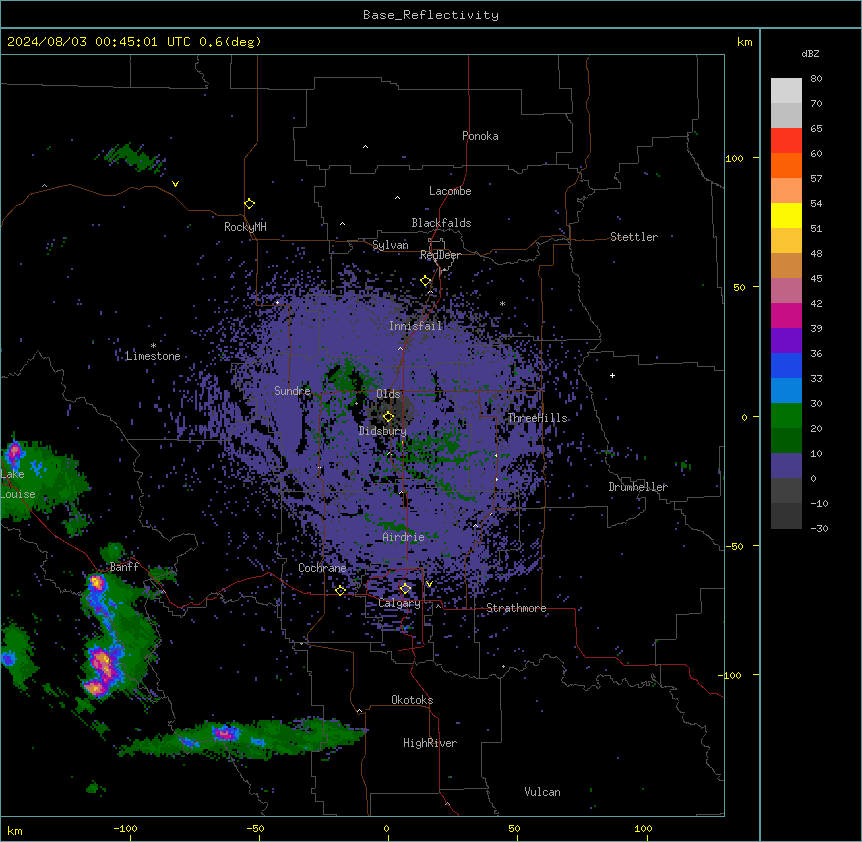The width and height of the screenshot is (862, 842).
Task: Click the Banff label
Action: (x=124, y=567)
